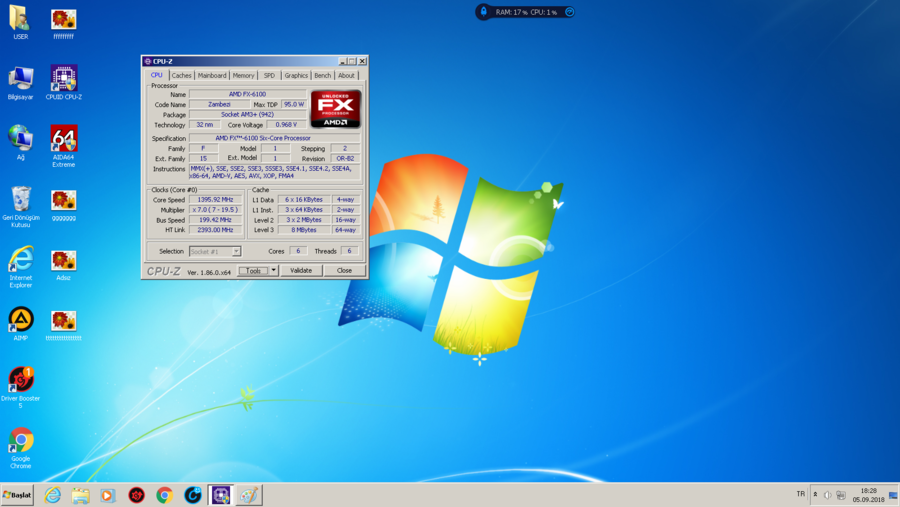Click the Google Chrome taskbar icon
This screenshot has width=900, height=507.
pos(165,495)
